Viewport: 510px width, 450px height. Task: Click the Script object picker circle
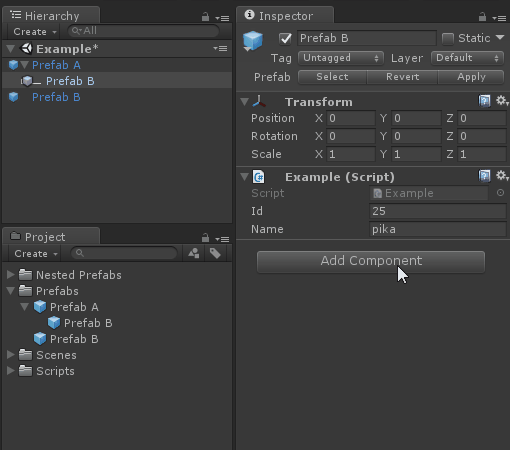[500, 193]
